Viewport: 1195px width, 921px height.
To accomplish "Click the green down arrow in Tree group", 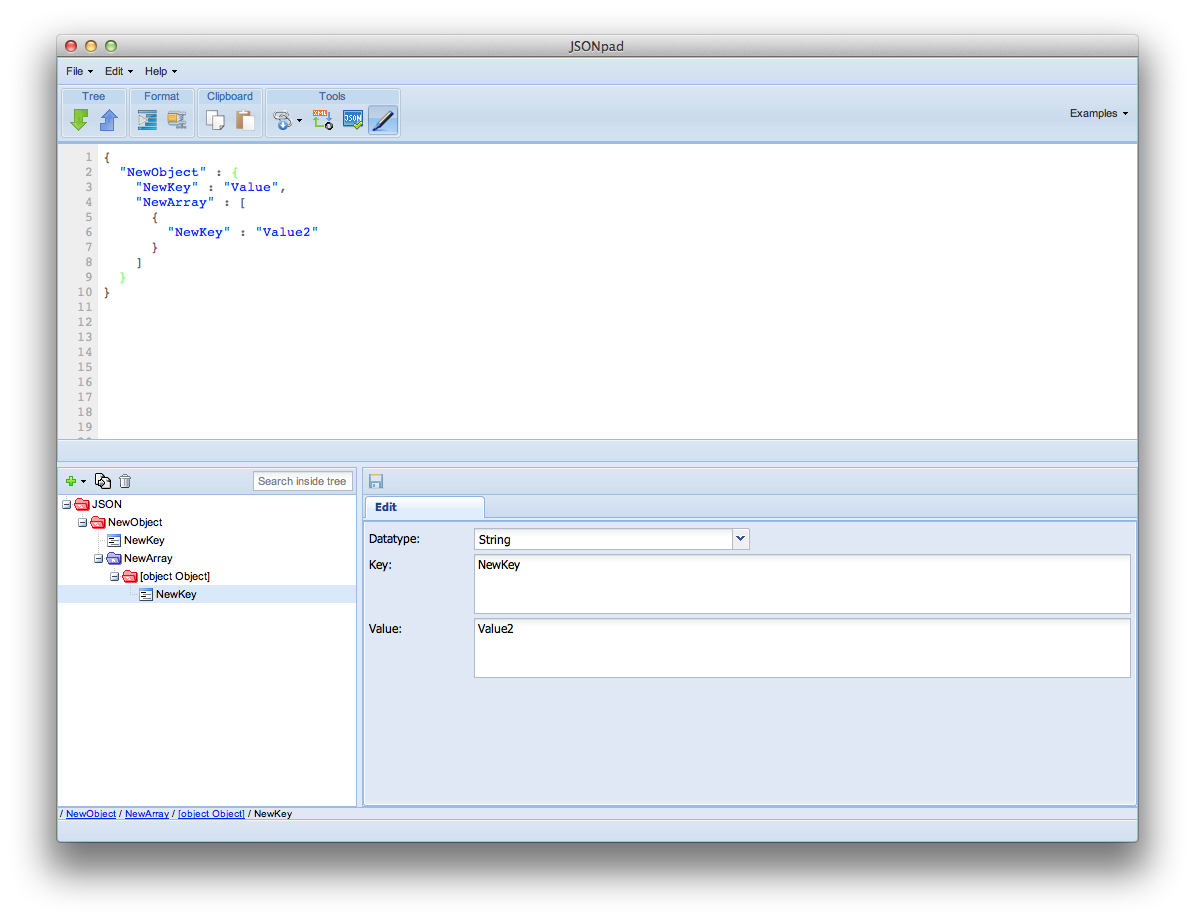I will click(x=79, y=120).
